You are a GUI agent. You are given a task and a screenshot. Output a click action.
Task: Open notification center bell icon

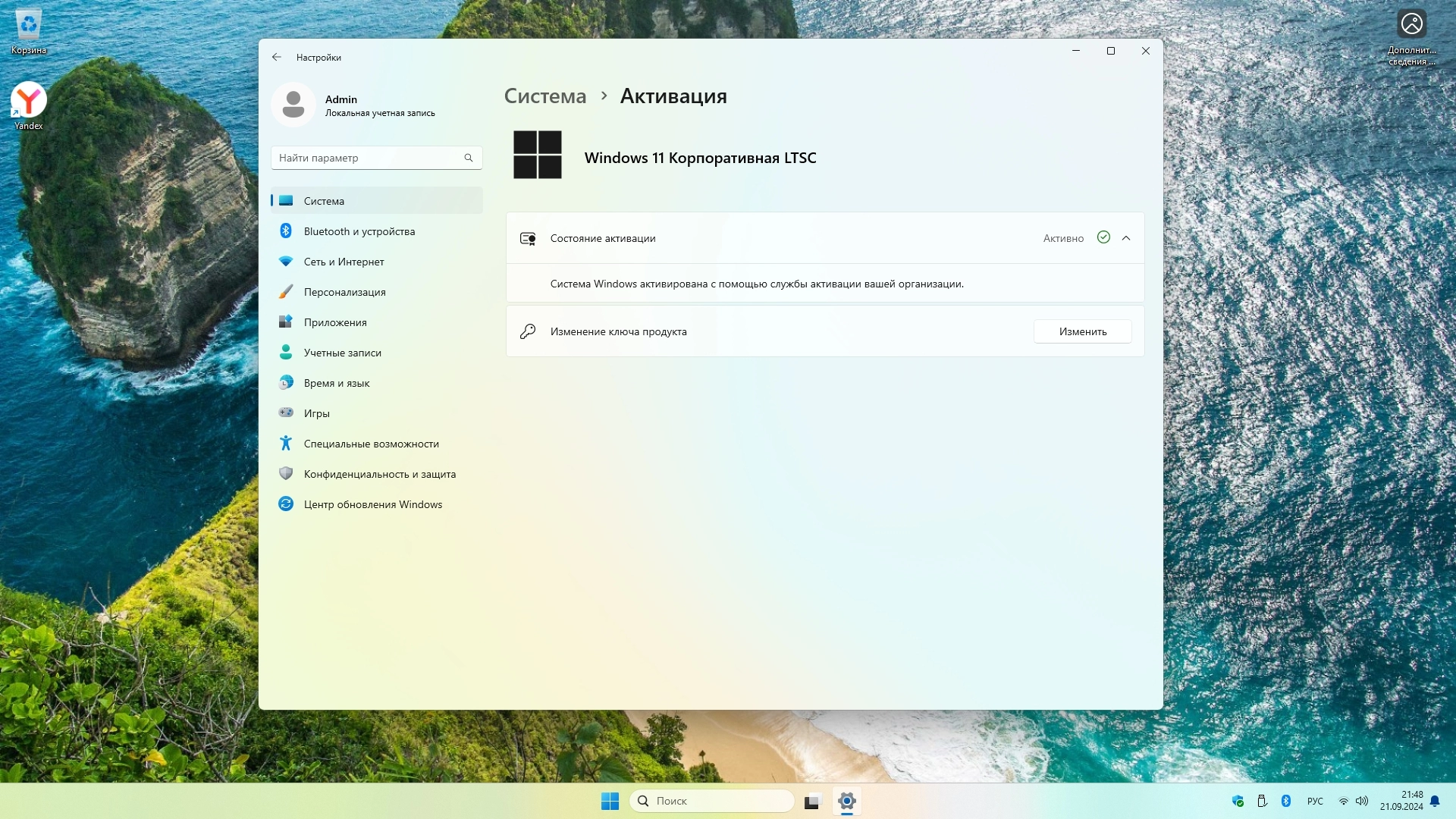point(1435,801)
